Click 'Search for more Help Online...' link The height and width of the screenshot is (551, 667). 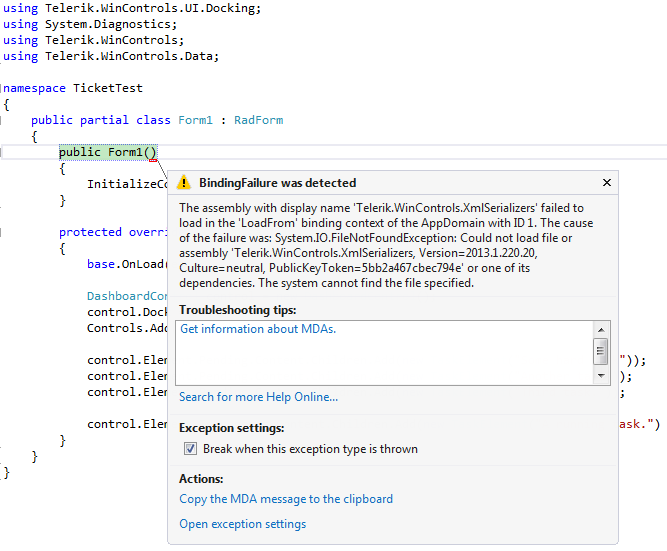coord(258,397)
